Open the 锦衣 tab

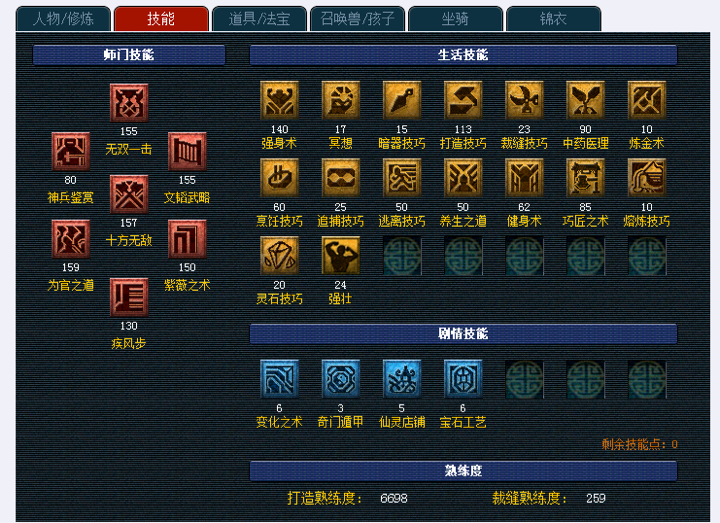pyautogui.click(x=553, y=19)
